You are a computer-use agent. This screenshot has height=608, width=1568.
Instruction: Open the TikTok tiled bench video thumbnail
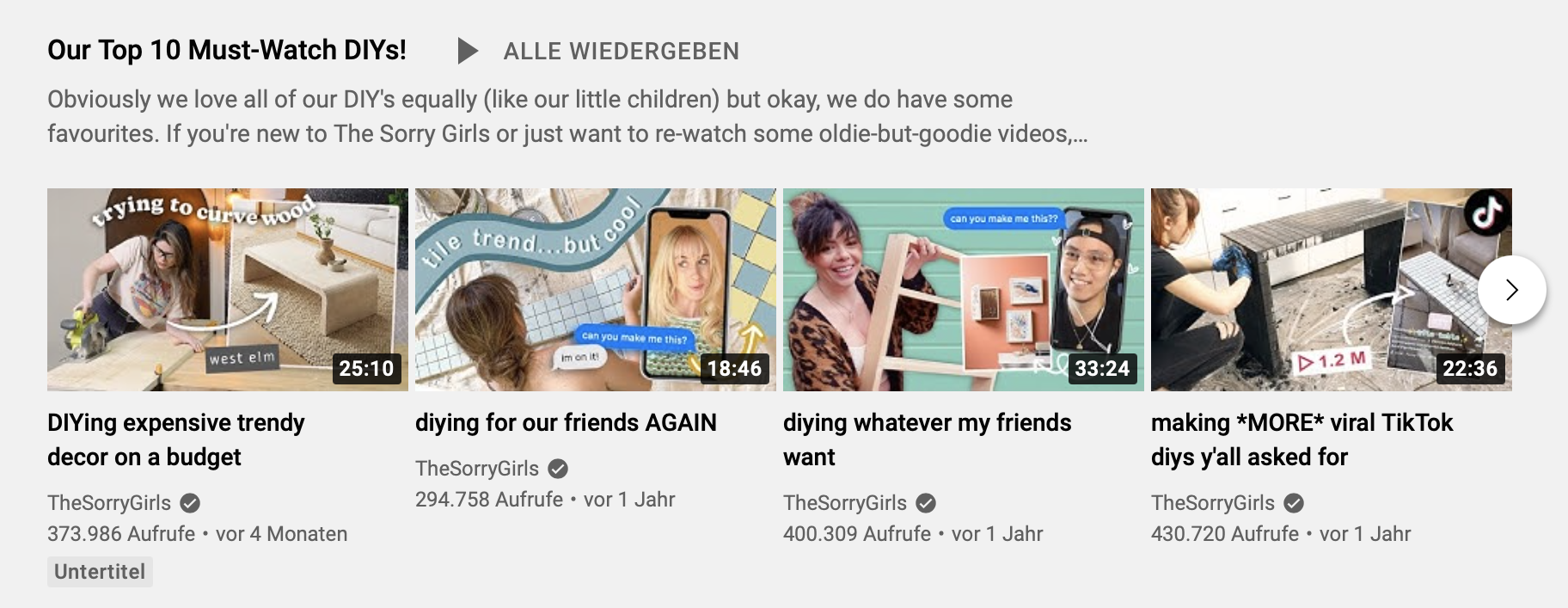1332,290
